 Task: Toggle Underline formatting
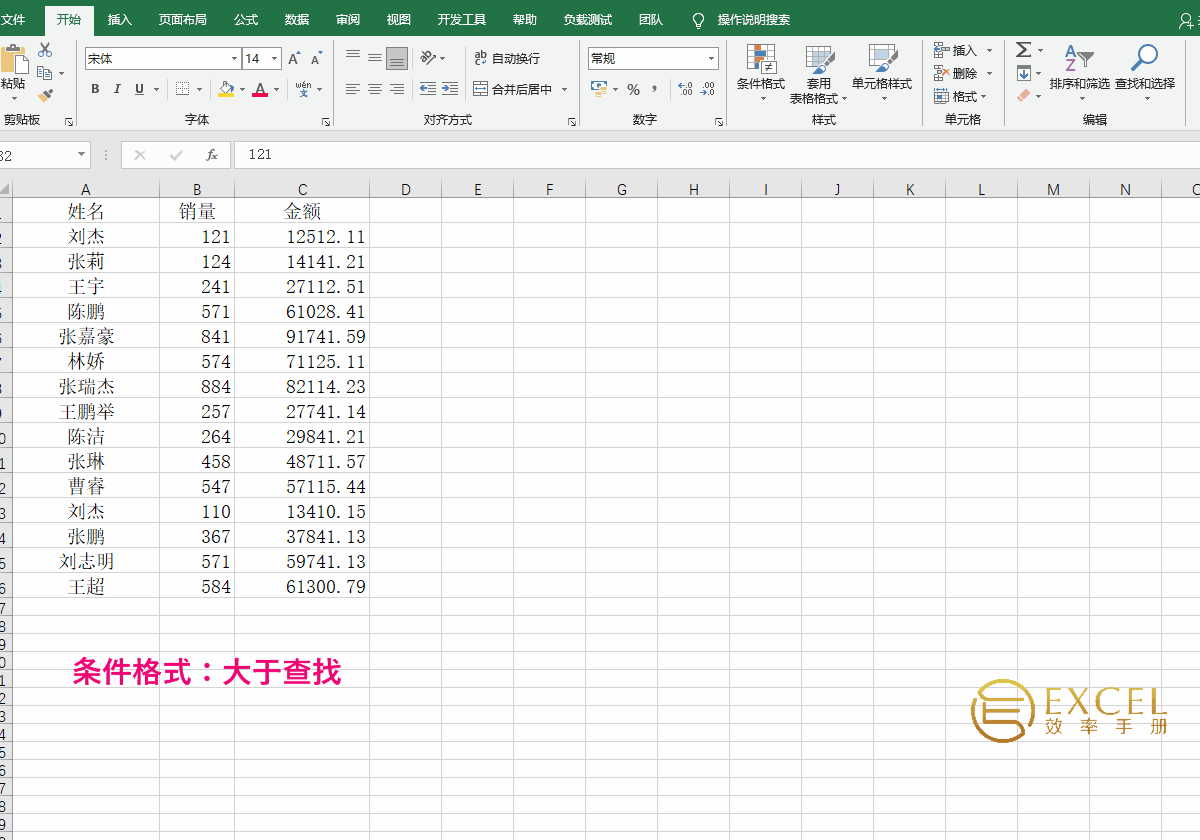(x=139, y=89)
